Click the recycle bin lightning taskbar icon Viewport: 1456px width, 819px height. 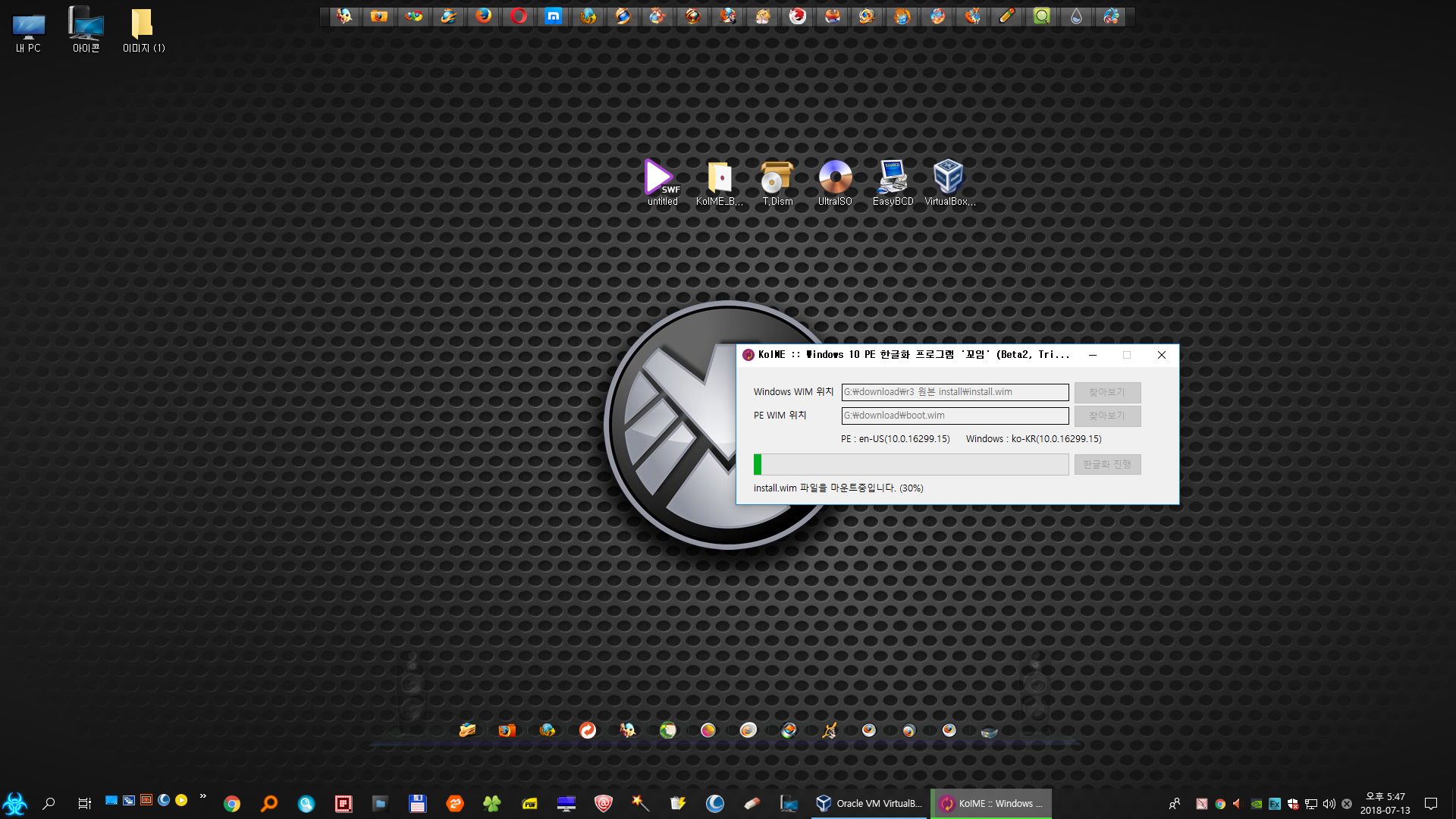point(678,804)
